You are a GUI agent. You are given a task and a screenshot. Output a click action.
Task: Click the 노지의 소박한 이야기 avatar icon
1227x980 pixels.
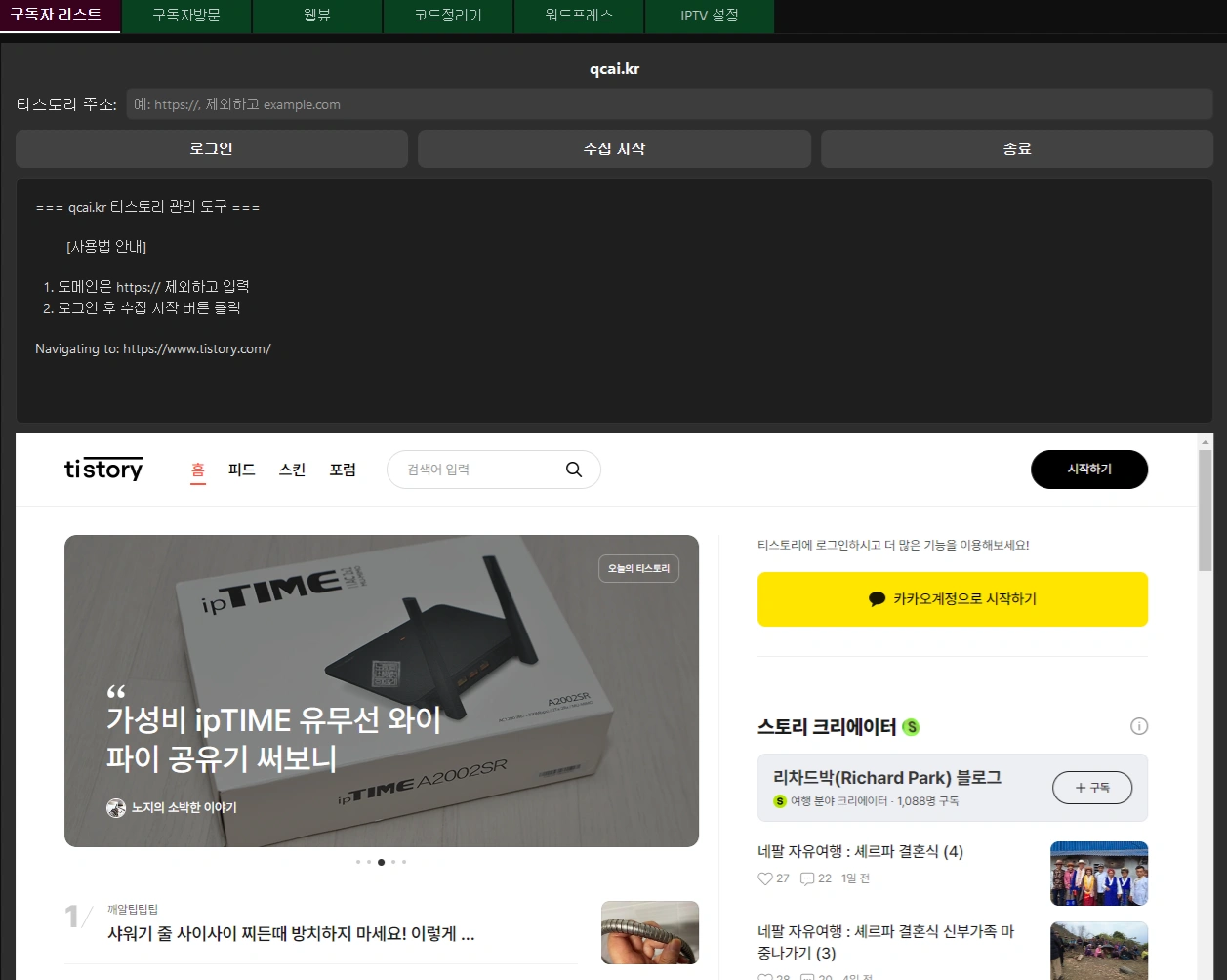115,808
